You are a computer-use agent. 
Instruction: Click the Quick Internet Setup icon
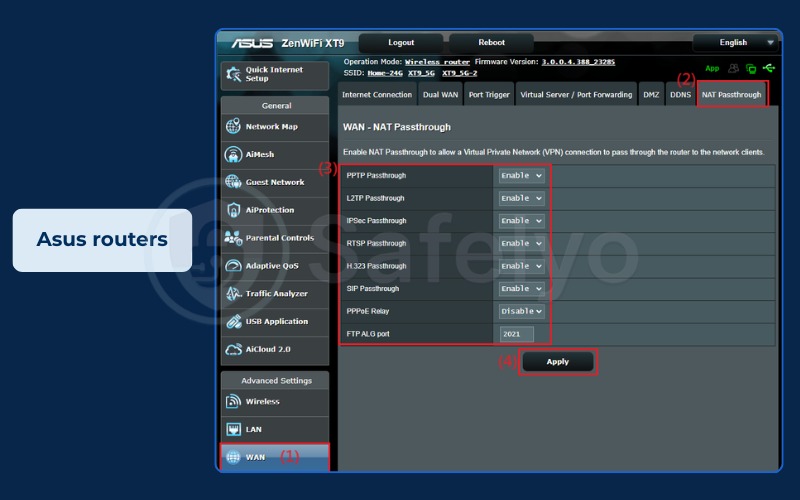pyautogui.click(x=234, y=74)
